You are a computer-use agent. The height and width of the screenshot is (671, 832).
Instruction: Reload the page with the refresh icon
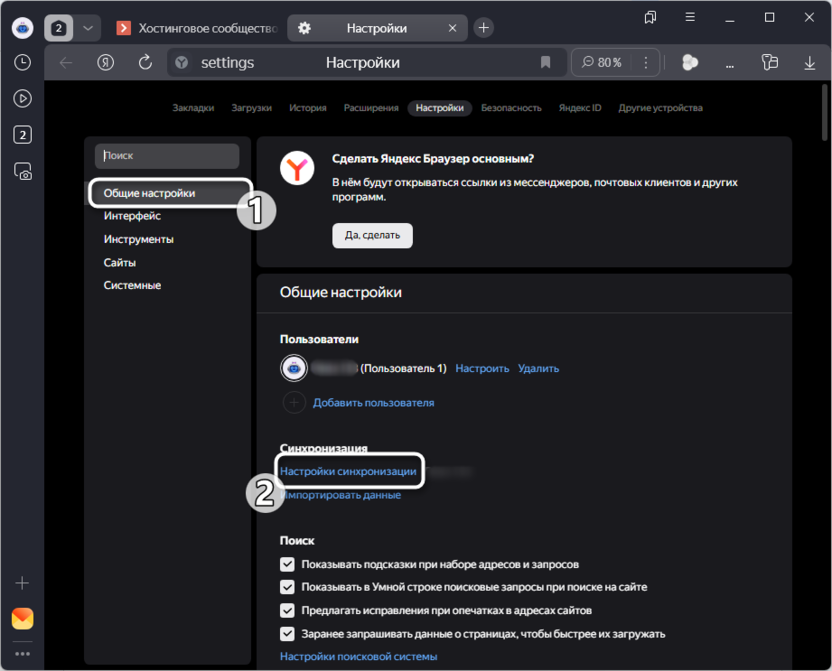(145, 63)
